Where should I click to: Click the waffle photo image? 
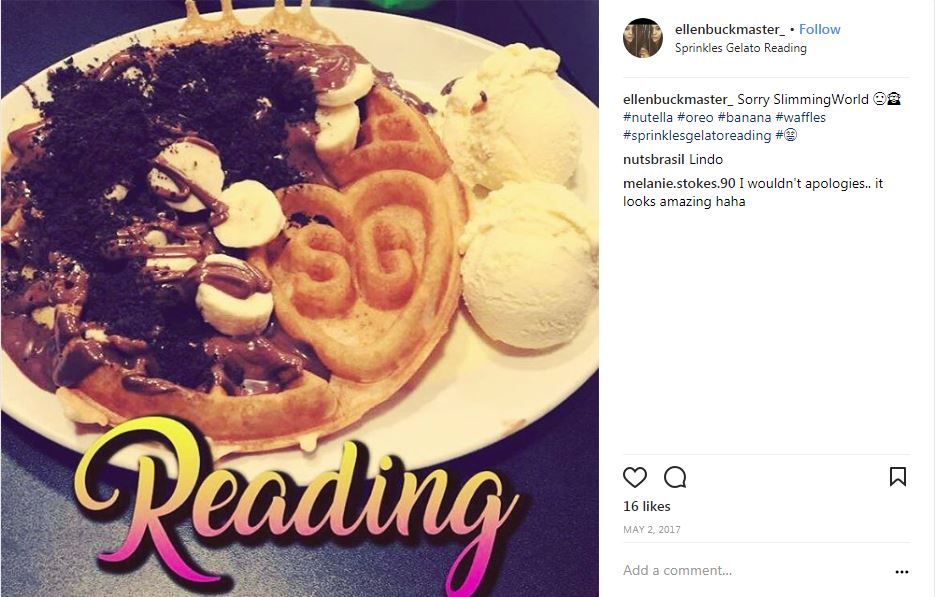[x=299, y=298]
